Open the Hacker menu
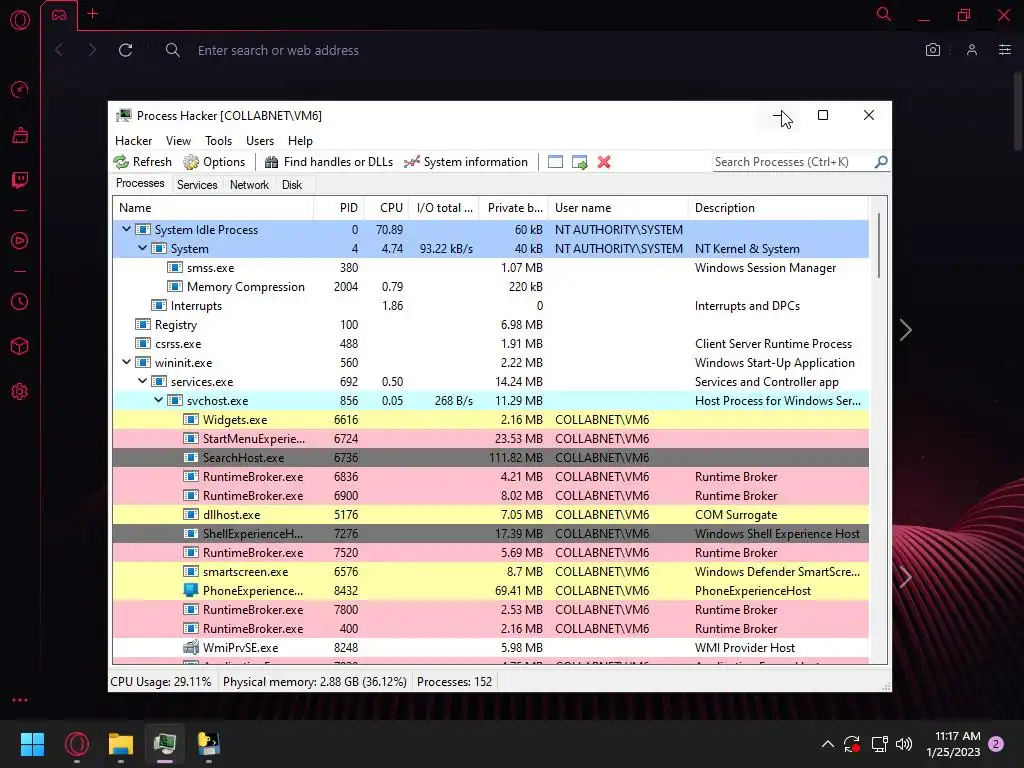 click(133, 141)
